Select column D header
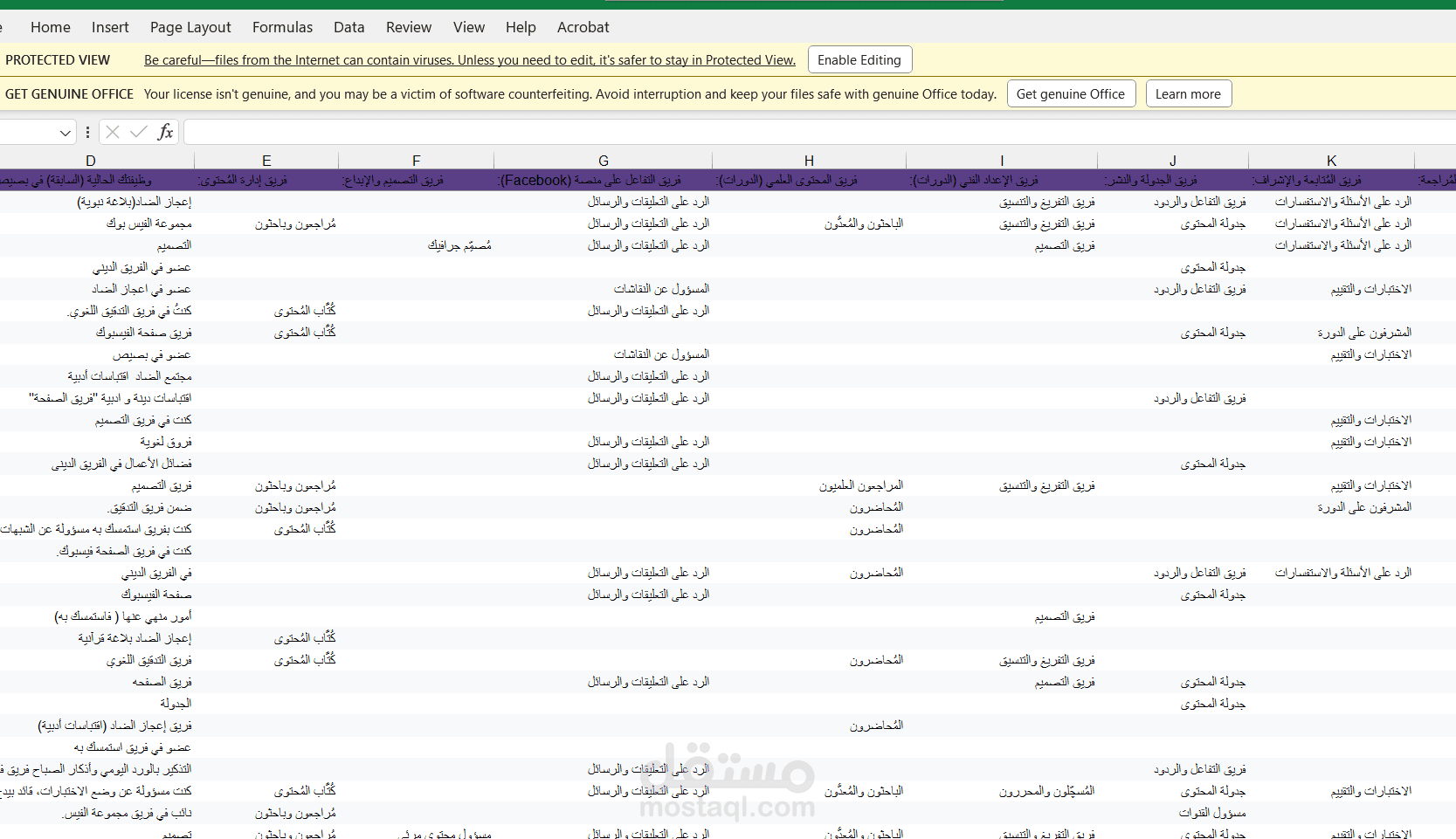This screenshot has width=1456, height=839. click(x=90, y=161)
